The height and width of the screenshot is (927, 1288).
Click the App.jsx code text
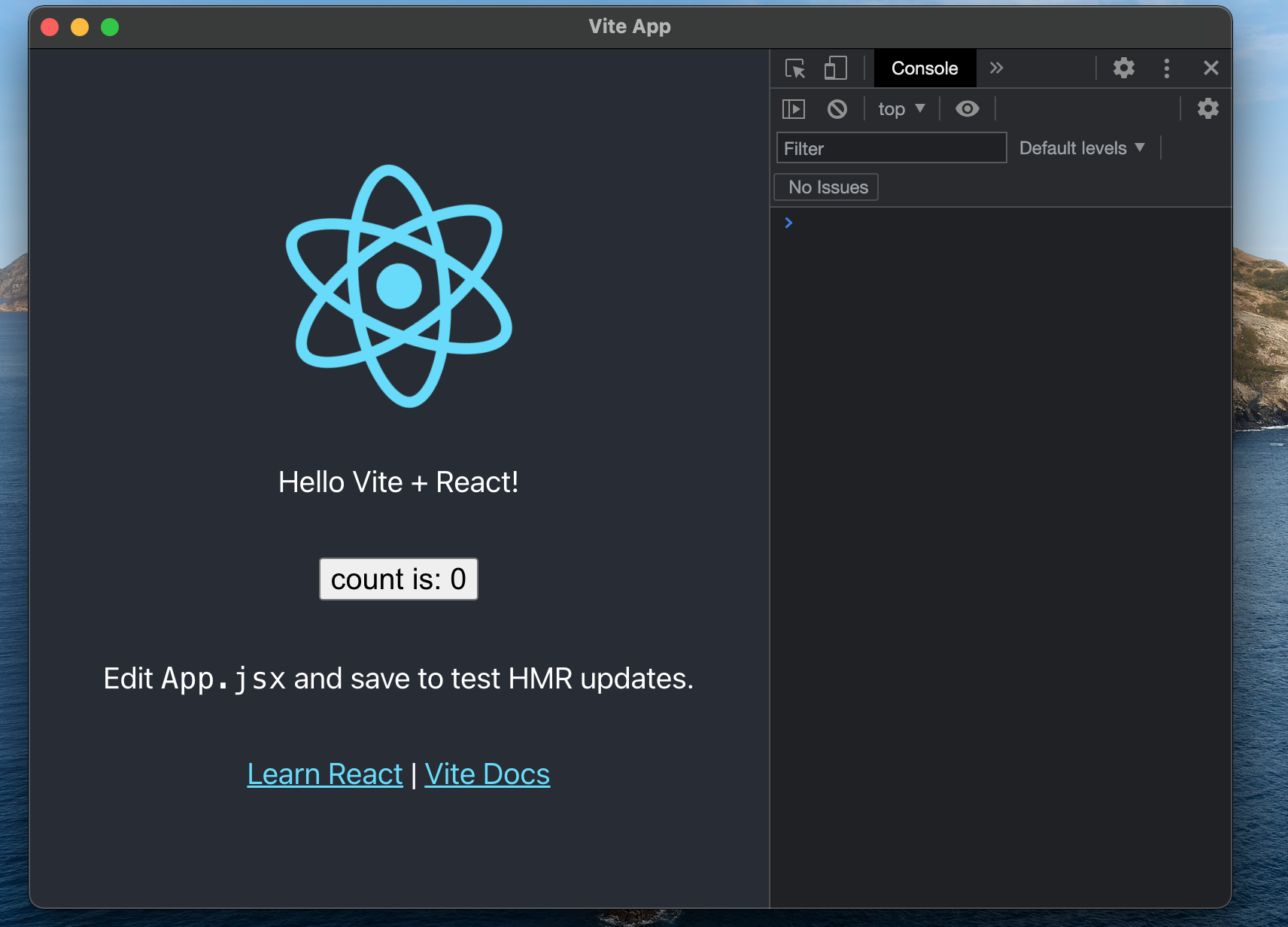tap(223, 679)
